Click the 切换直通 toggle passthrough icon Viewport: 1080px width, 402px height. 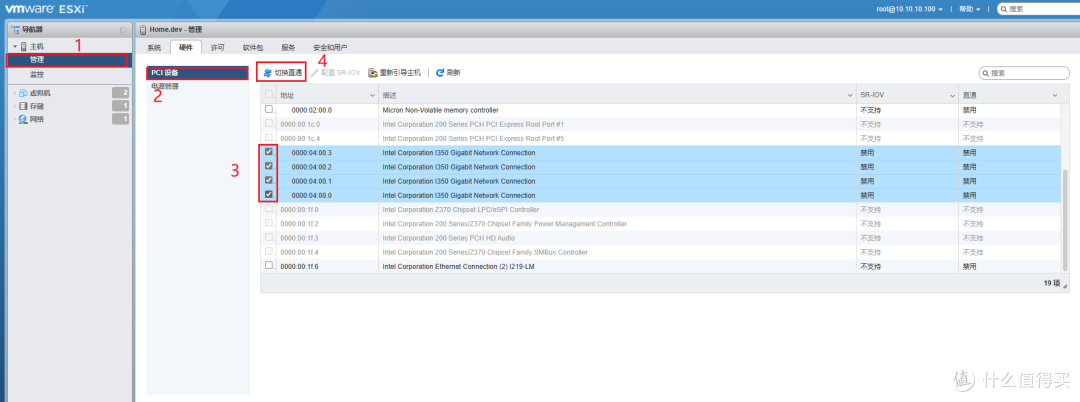coord(268,73)
